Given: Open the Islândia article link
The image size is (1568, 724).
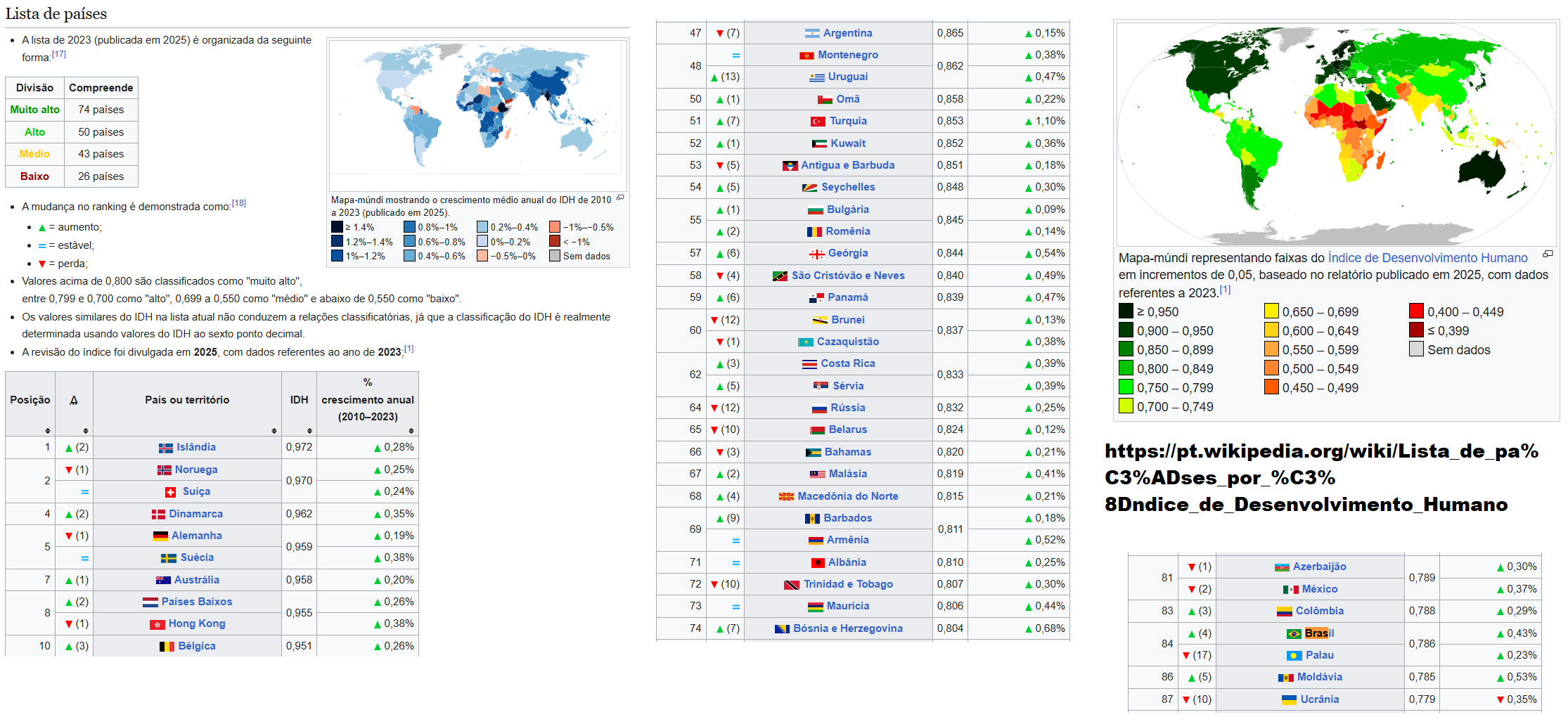Looking at the screenshot, I should 196,448.
